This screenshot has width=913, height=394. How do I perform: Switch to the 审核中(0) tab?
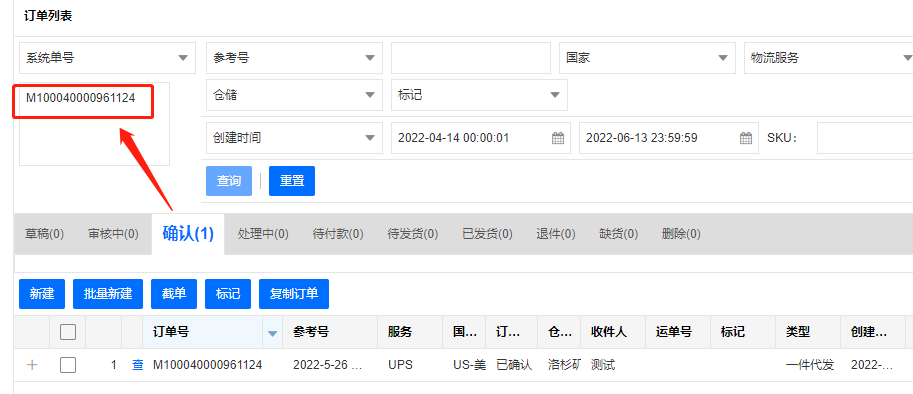coord(113,234)
